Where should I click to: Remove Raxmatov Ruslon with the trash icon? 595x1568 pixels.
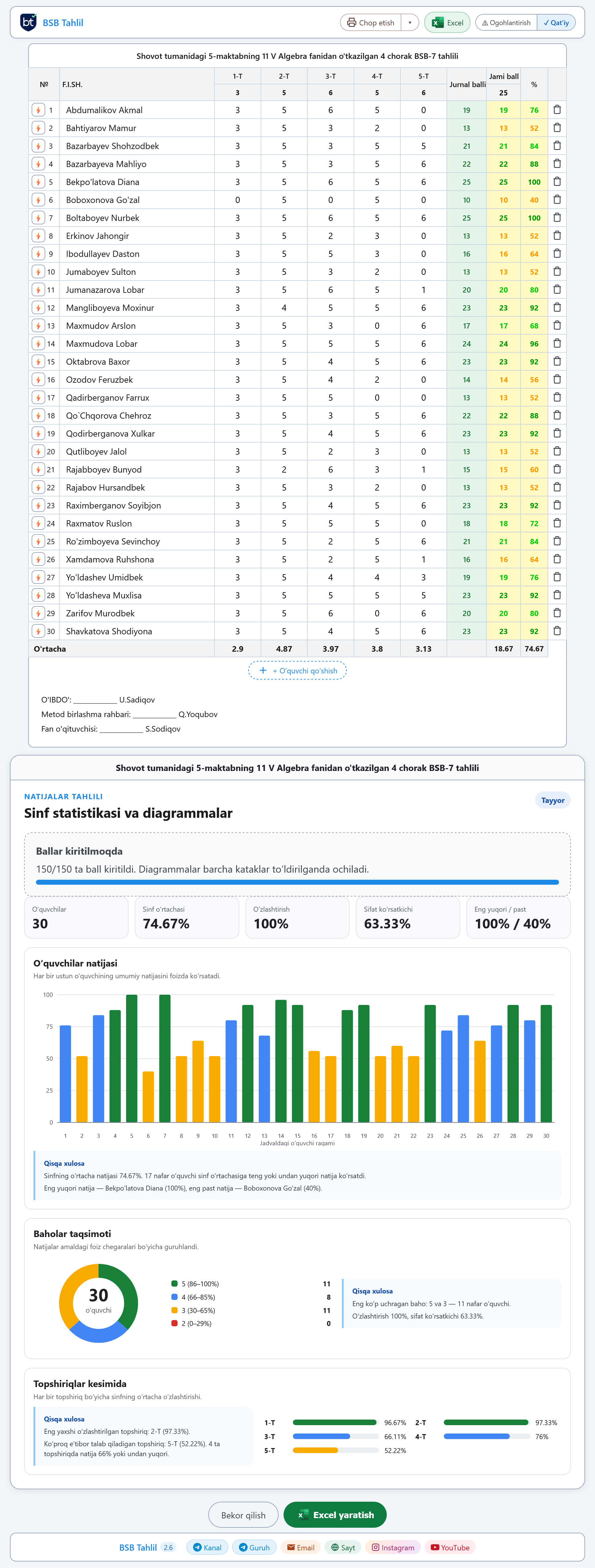557,523
